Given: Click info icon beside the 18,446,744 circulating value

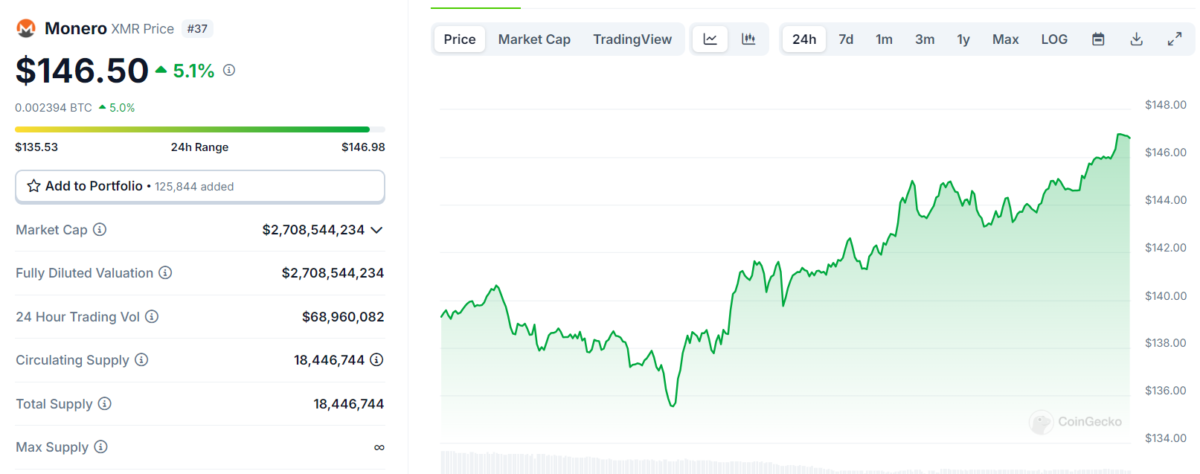Looking at the screenshot, I should click(377, 360).
